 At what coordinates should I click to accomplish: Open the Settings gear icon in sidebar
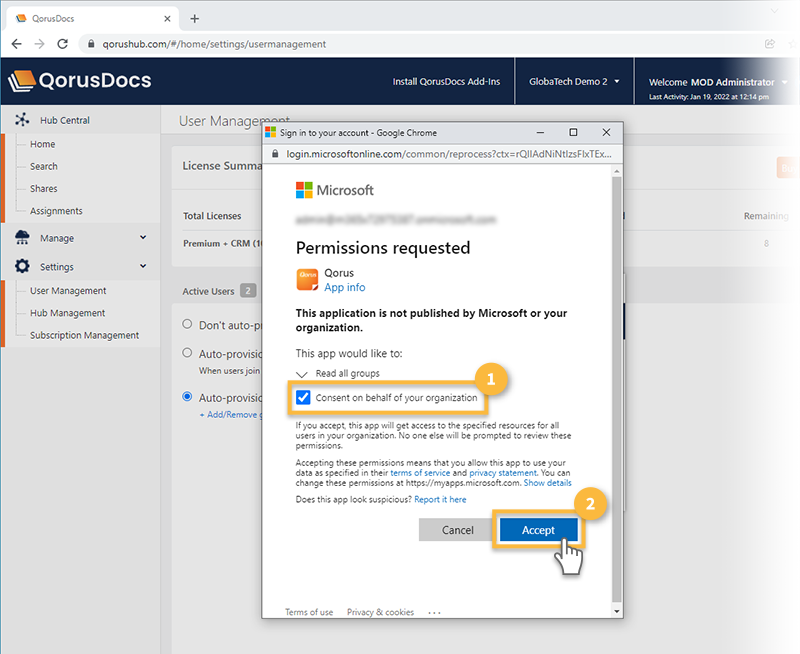click(x=22, y=266)
